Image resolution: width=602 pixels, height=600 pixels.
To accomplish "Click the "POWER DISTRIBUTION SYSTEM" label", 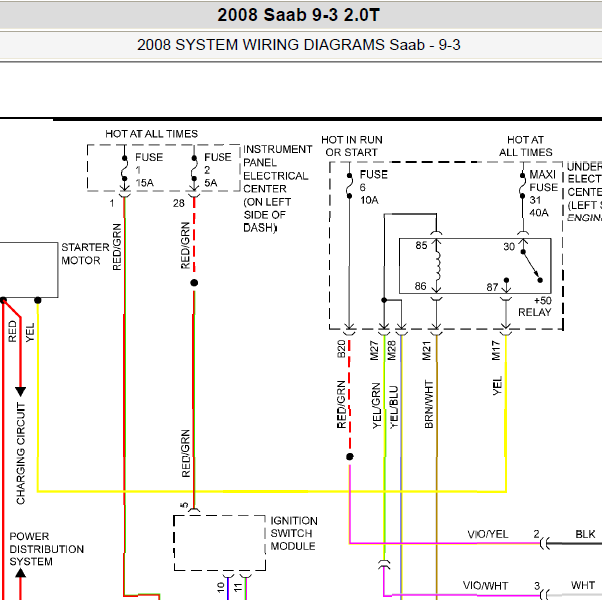I will tap(46, 549).
